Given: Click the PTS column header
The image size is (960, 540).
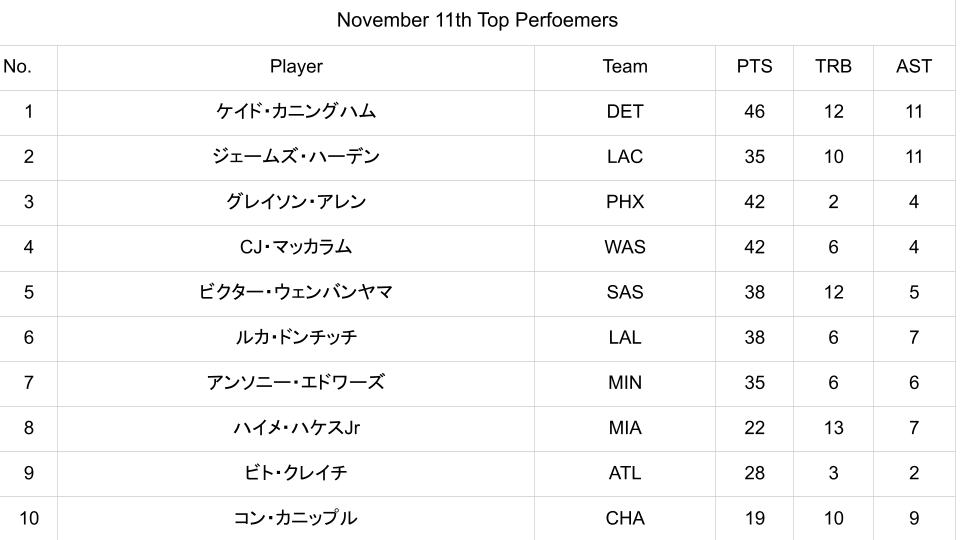Looking at the screenshot, I should coord(754,67).
